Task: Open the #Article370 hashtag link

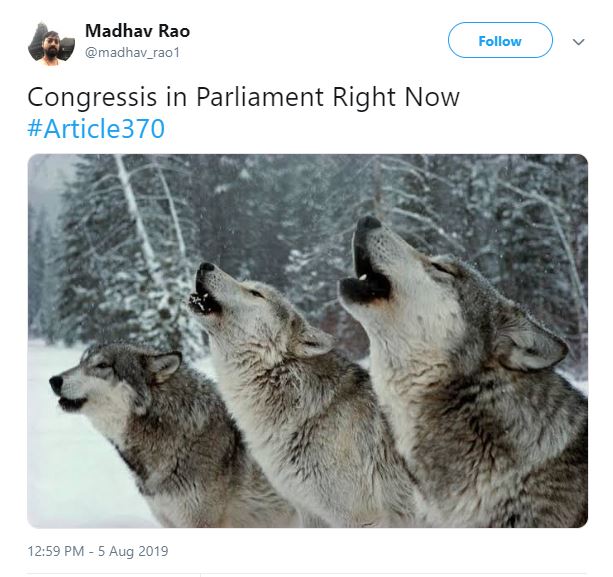Action: pyautogui.click(x=96, y=128)
